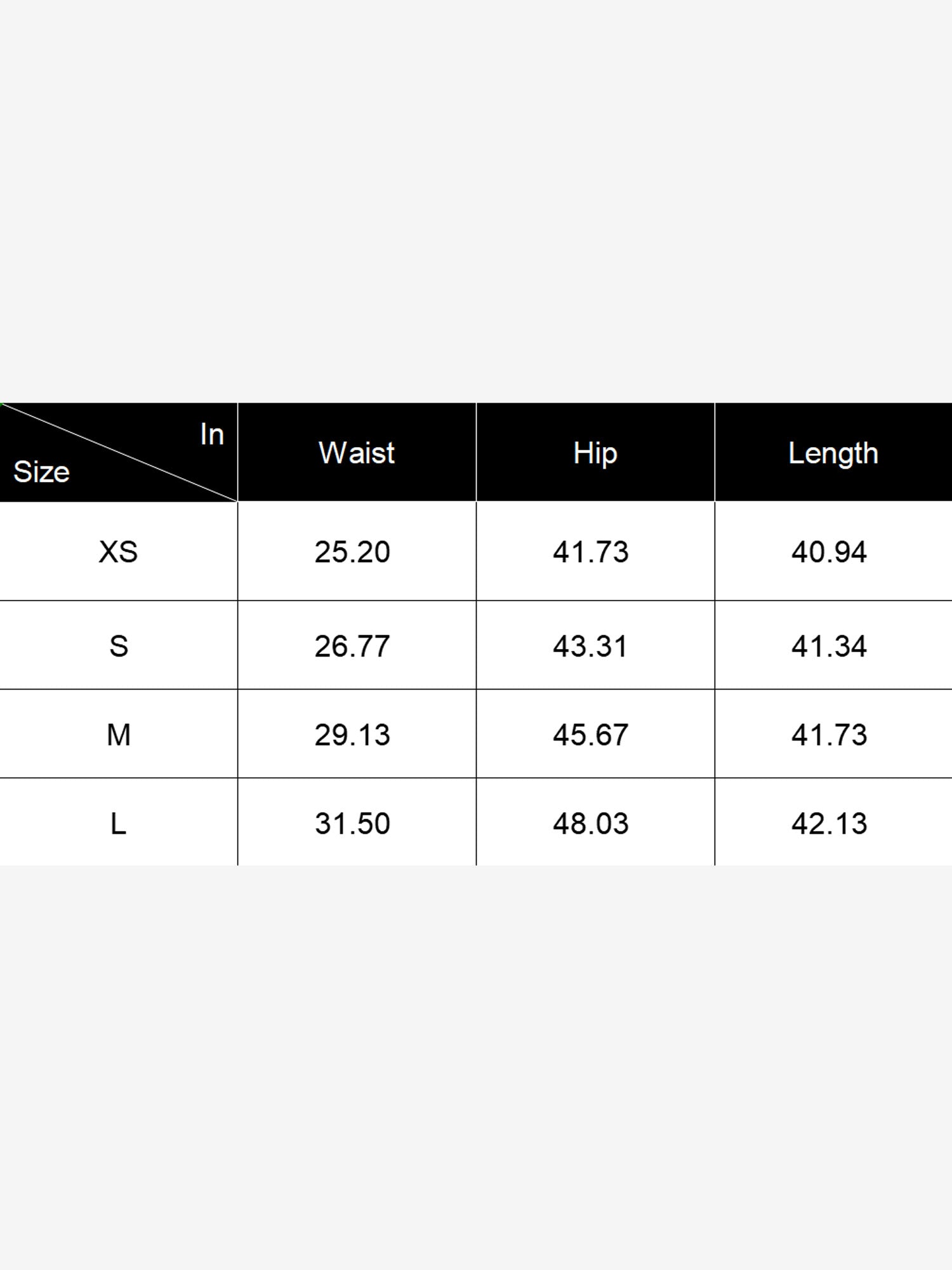Click the Waist column header
This screenshot has width=952, height=1270.
point(357,453)
